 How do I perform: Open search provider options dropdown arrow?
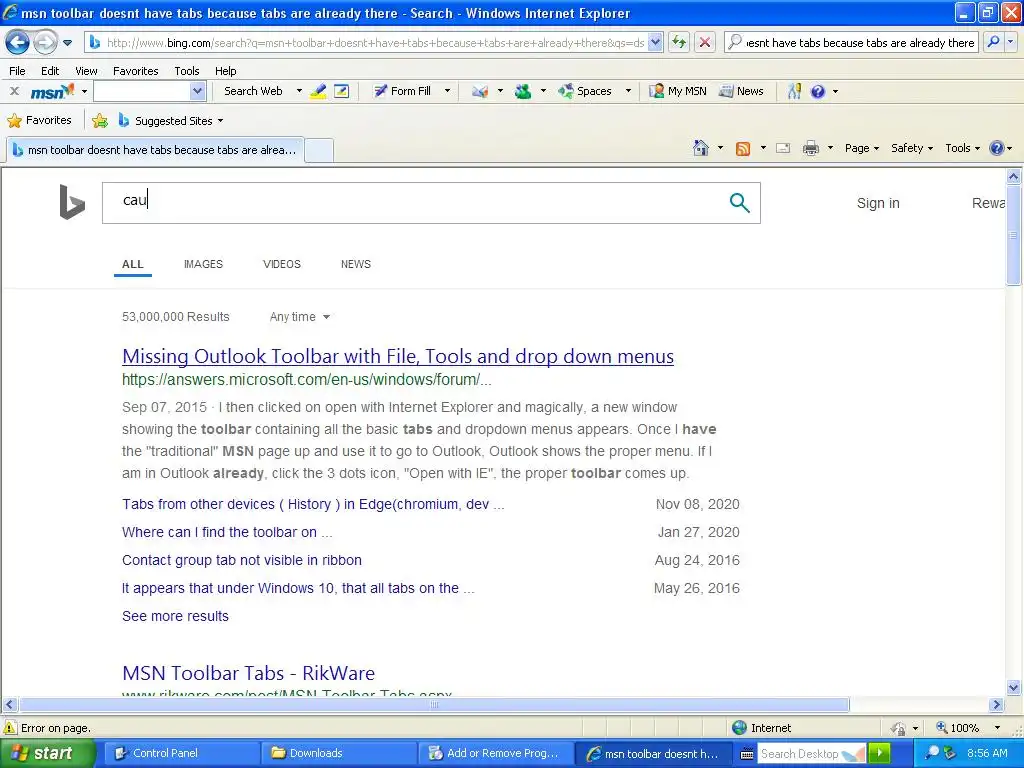tap(1011, 42)
